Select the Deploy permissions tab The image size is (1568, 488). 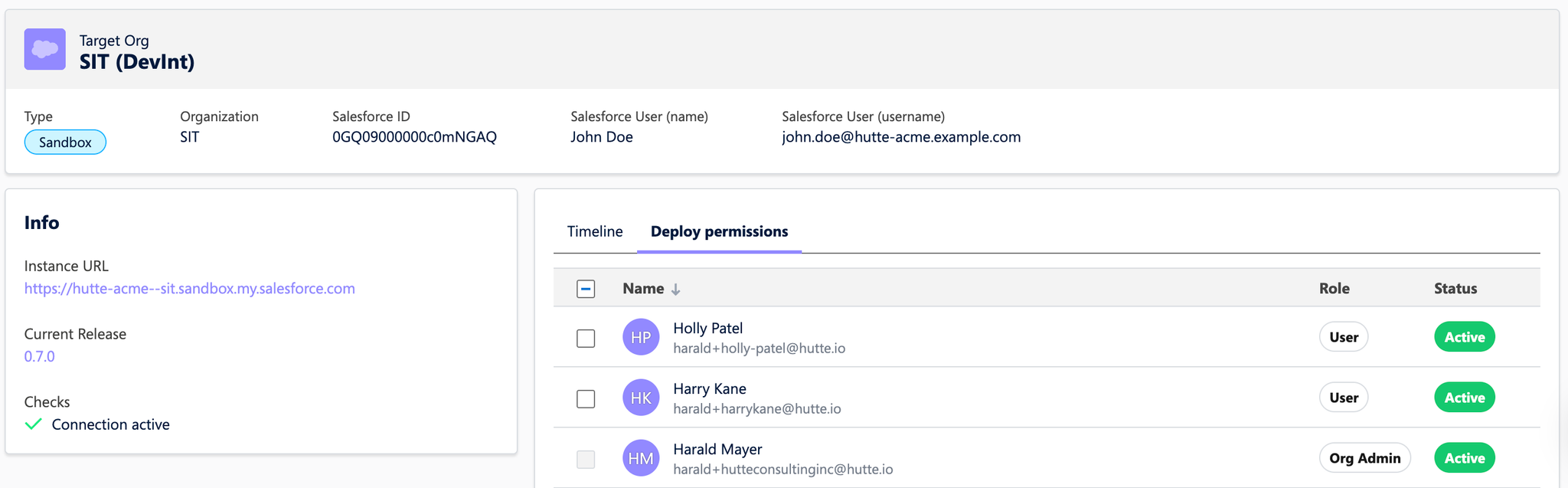(x=719, y=231)
